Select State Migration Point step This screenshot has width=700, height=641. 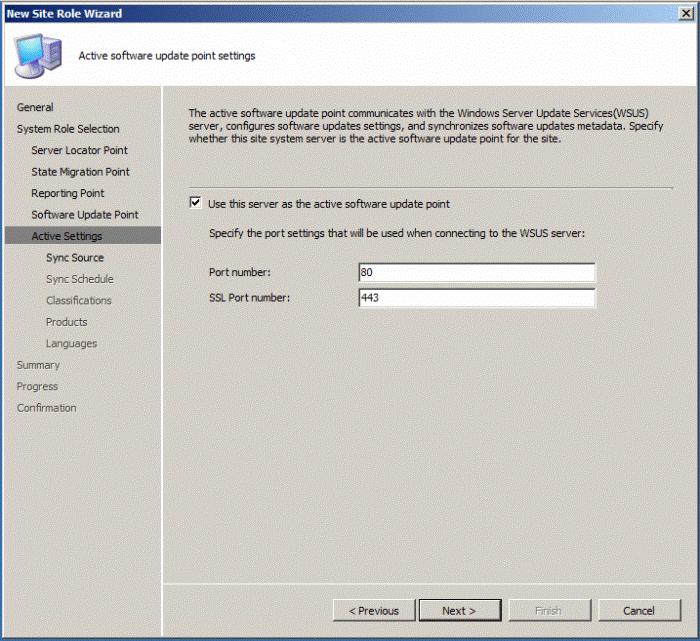tap(80, 171)
